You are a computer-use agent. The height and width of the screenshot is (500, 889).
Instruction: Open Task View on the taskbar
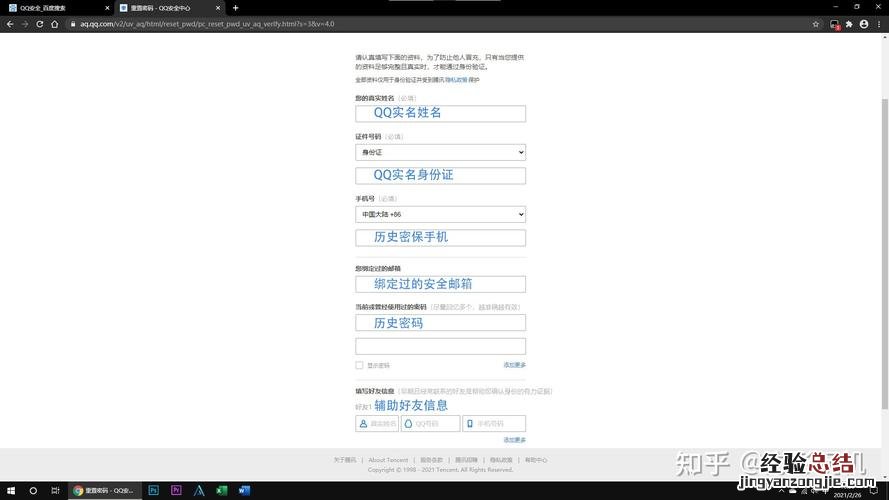pos(55,490)
